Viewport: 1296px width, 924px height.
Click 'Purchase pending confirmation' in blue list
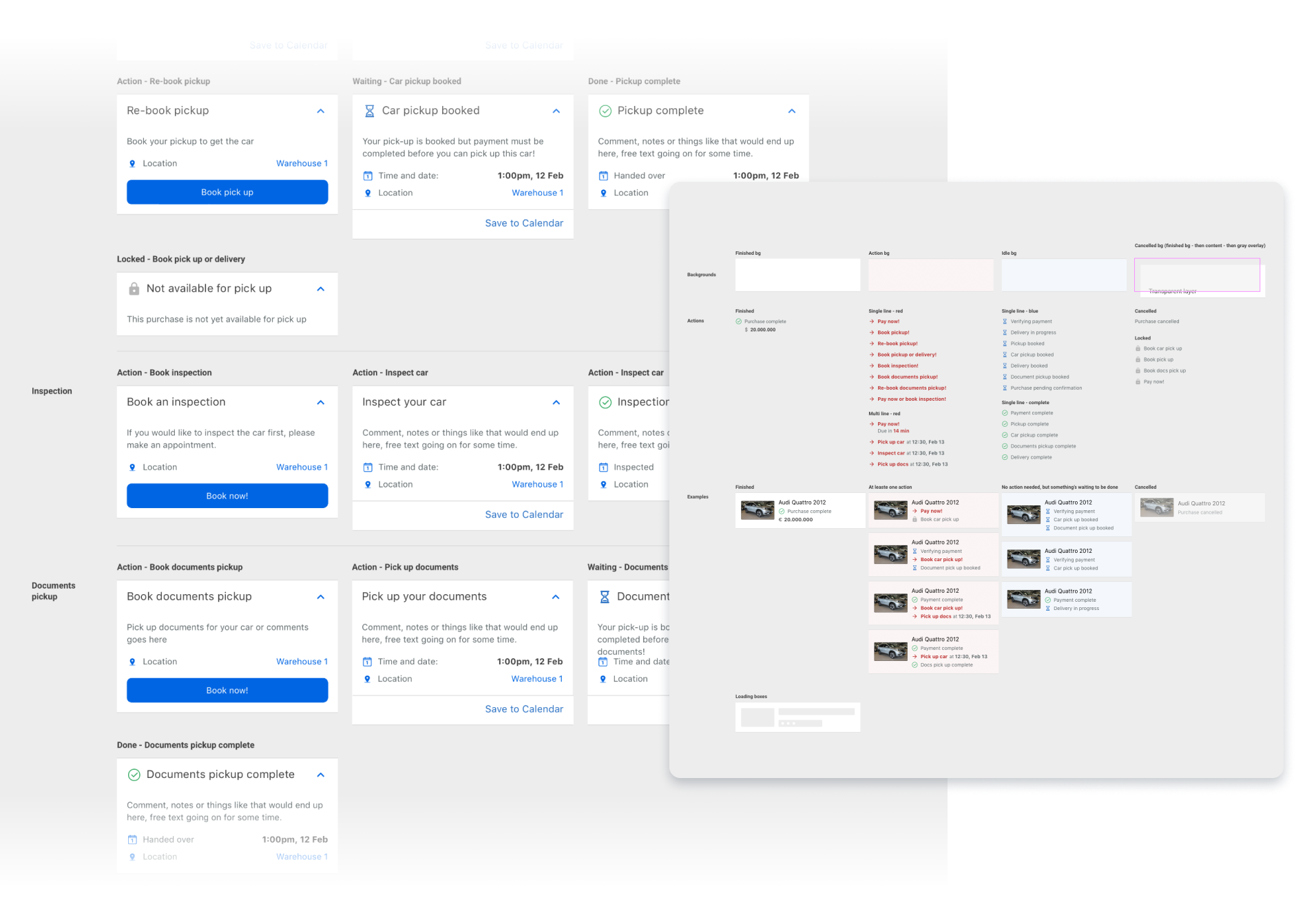point(1046,388)
